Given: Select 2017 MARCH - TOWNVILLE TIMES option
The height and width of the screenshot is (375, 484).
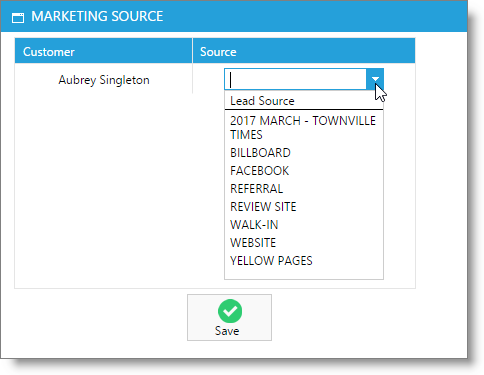Looking at the screenshot, I should (x=303, y=128).
